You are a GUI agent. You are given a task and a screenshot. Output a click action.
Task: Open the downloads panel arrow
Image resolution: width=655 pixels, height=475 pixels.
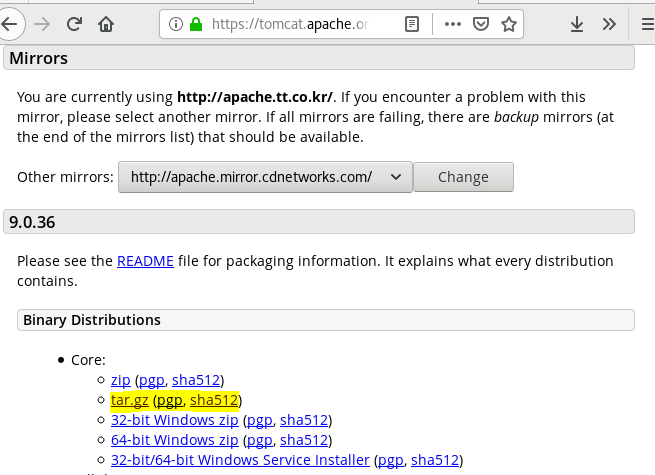[x=577, y=24]
